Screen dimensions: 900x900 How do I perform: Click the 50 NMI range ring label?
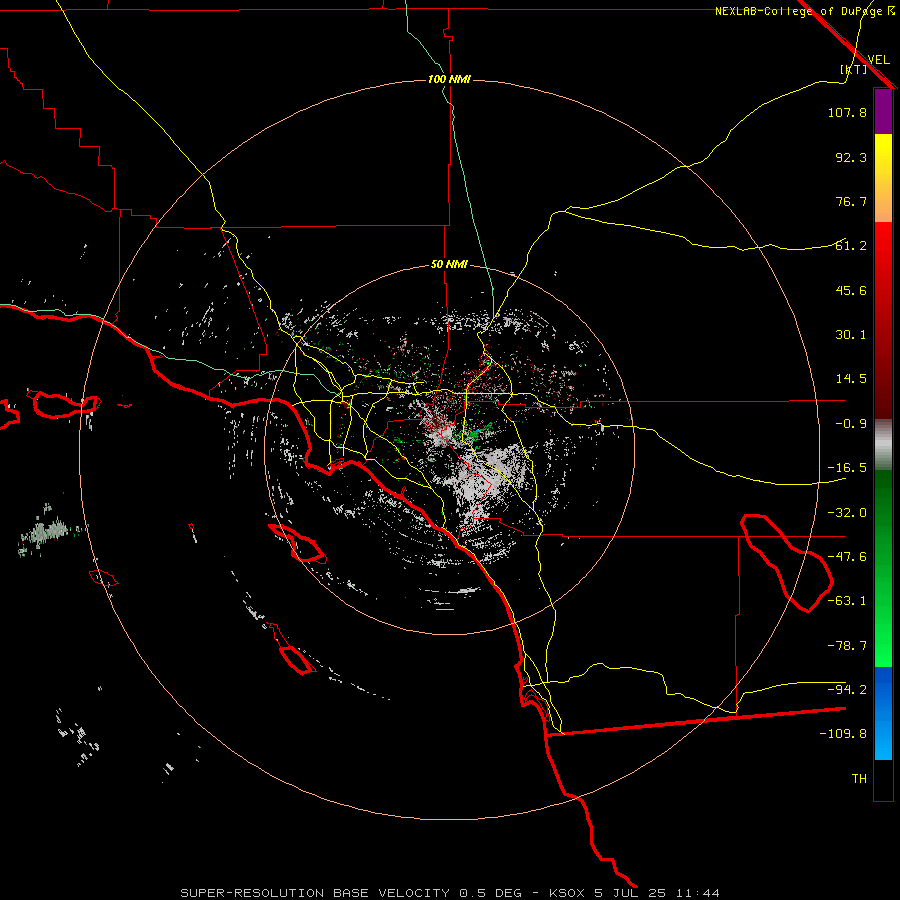449,265
